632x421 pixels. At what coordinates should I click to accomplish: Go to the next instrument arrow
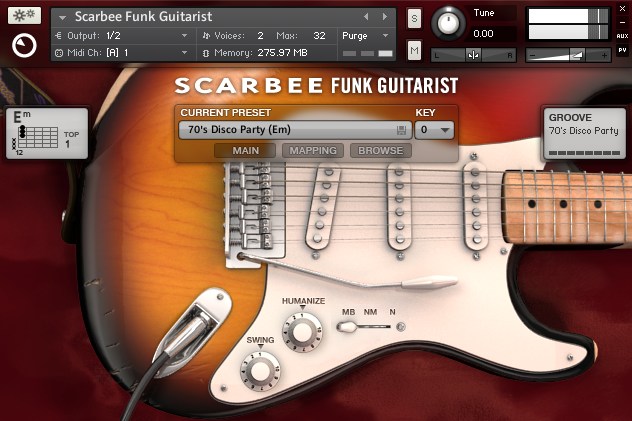click(x=384, y=17)
